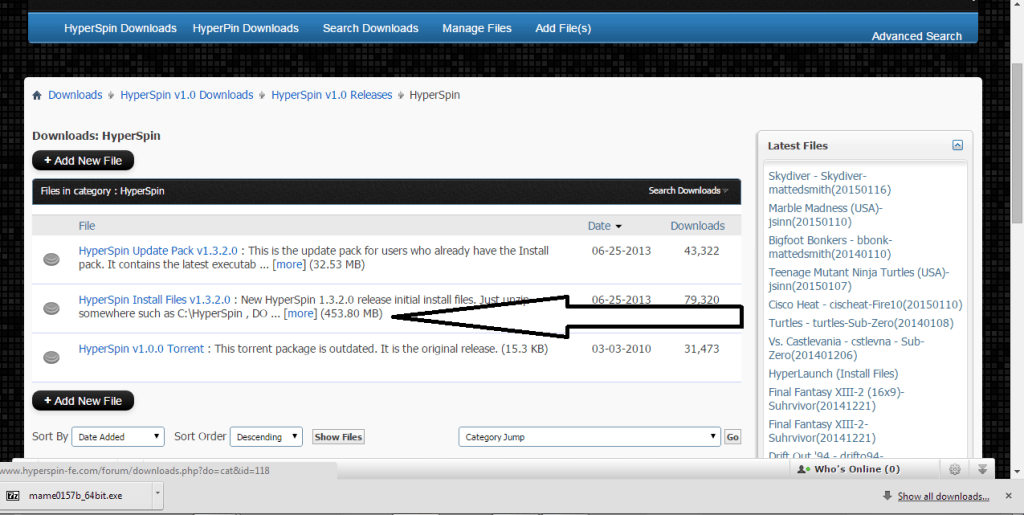
Task: Click Show all downloads link
Action: (943, 497)
